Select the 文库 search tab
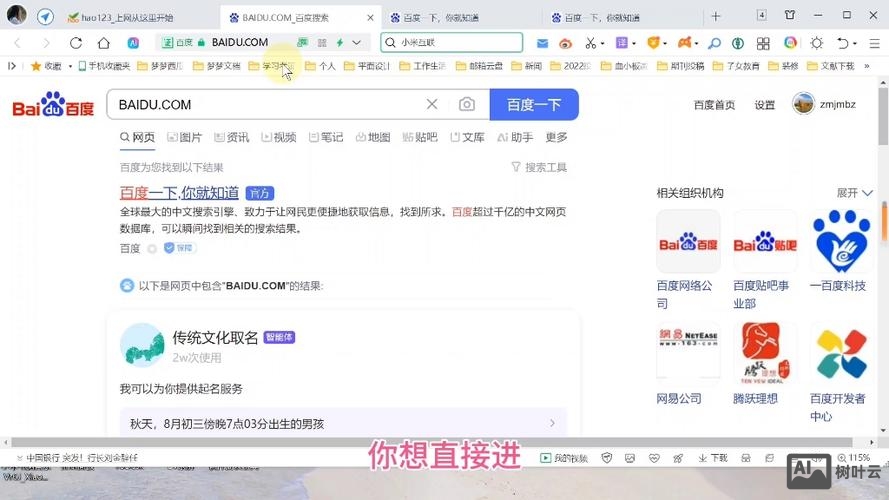 [467, 137]
